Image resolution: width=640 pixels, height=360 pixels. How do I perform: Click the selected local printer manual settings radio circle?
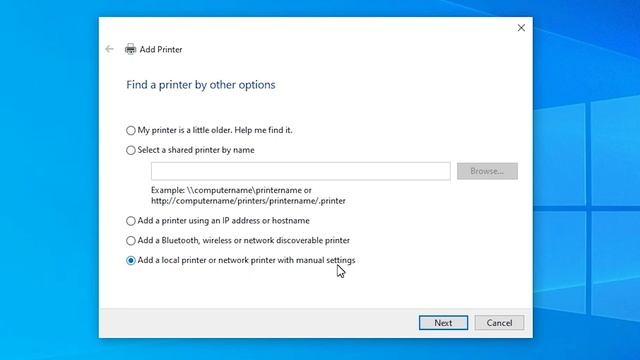(x=131, y=260)
